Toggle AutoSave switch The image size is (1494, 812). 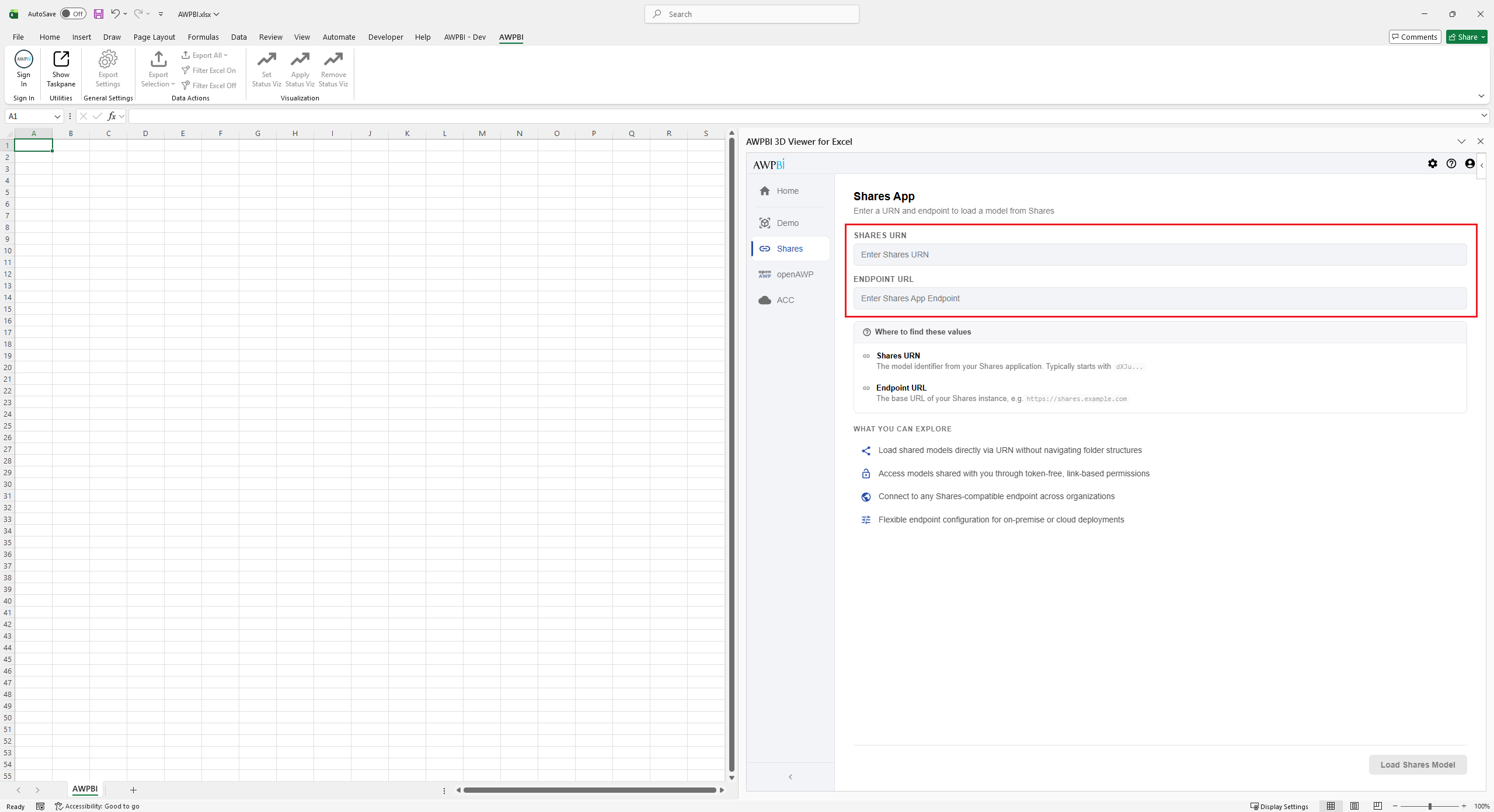tap(73, 14)
